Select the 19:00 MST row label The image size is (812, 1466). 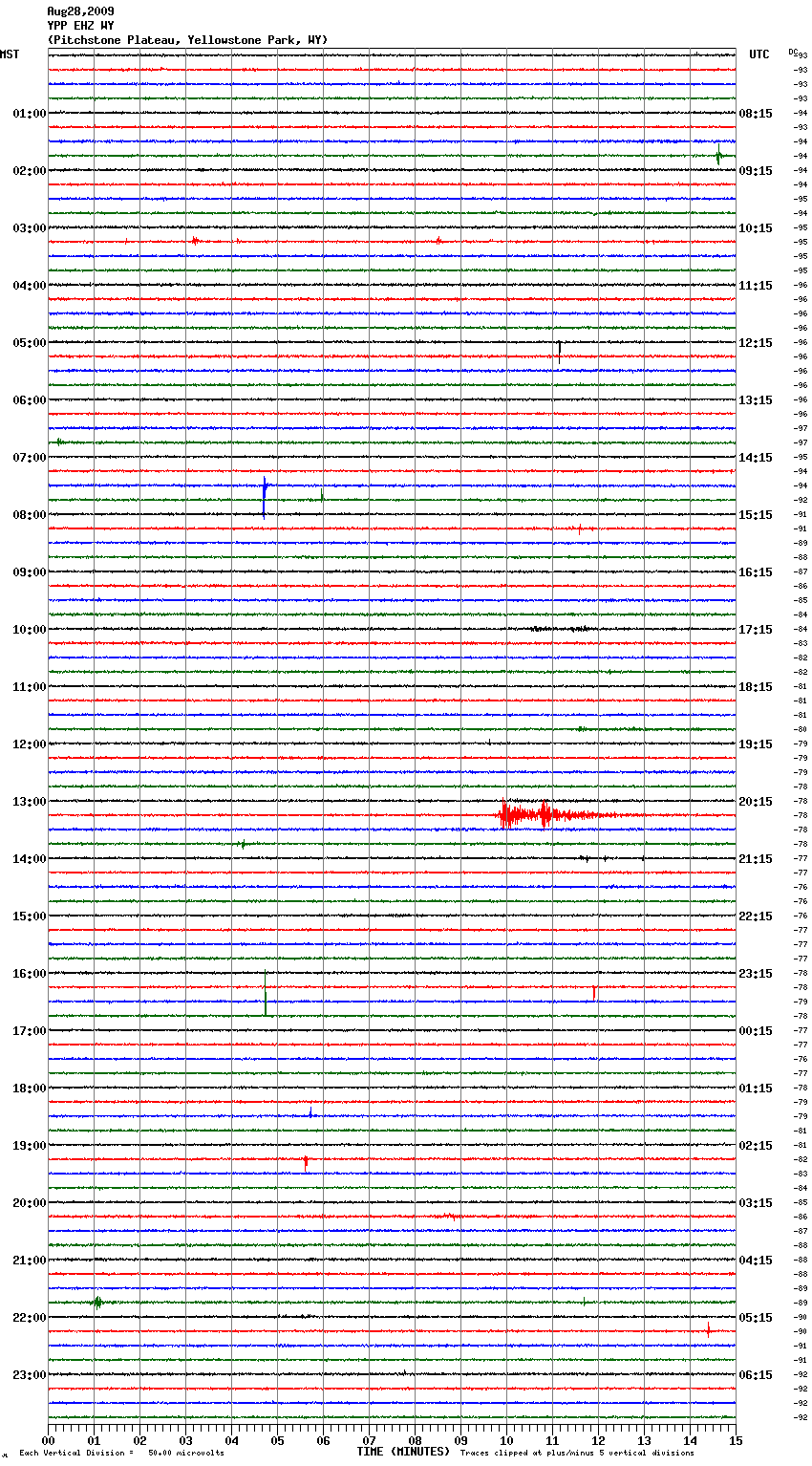tap(30, 1146)
